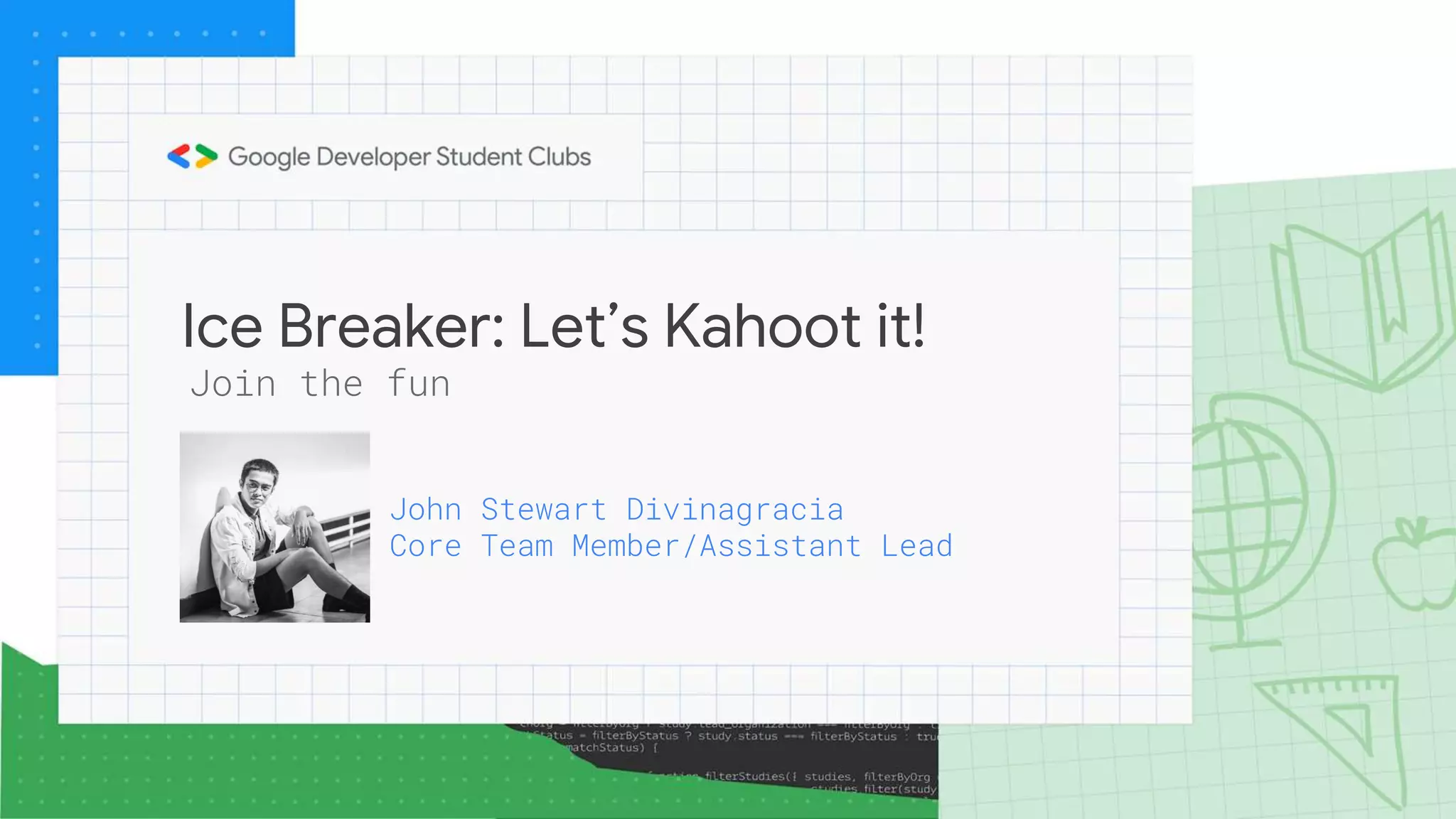Click the black-and-white presenter photo
Image resolution: width=1456 pixels, height=819 pixels.
pos(275,527)
